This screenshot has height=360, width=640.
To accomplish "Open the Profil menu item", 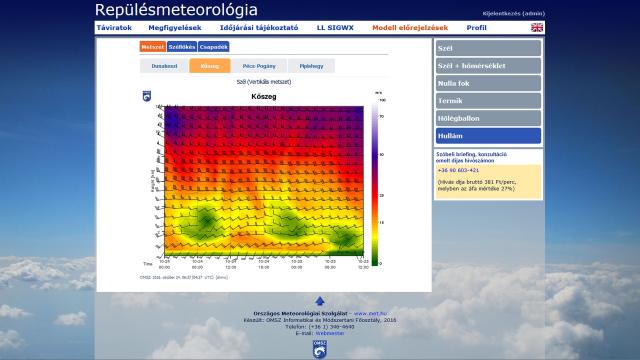I will (x=476, y=28).
